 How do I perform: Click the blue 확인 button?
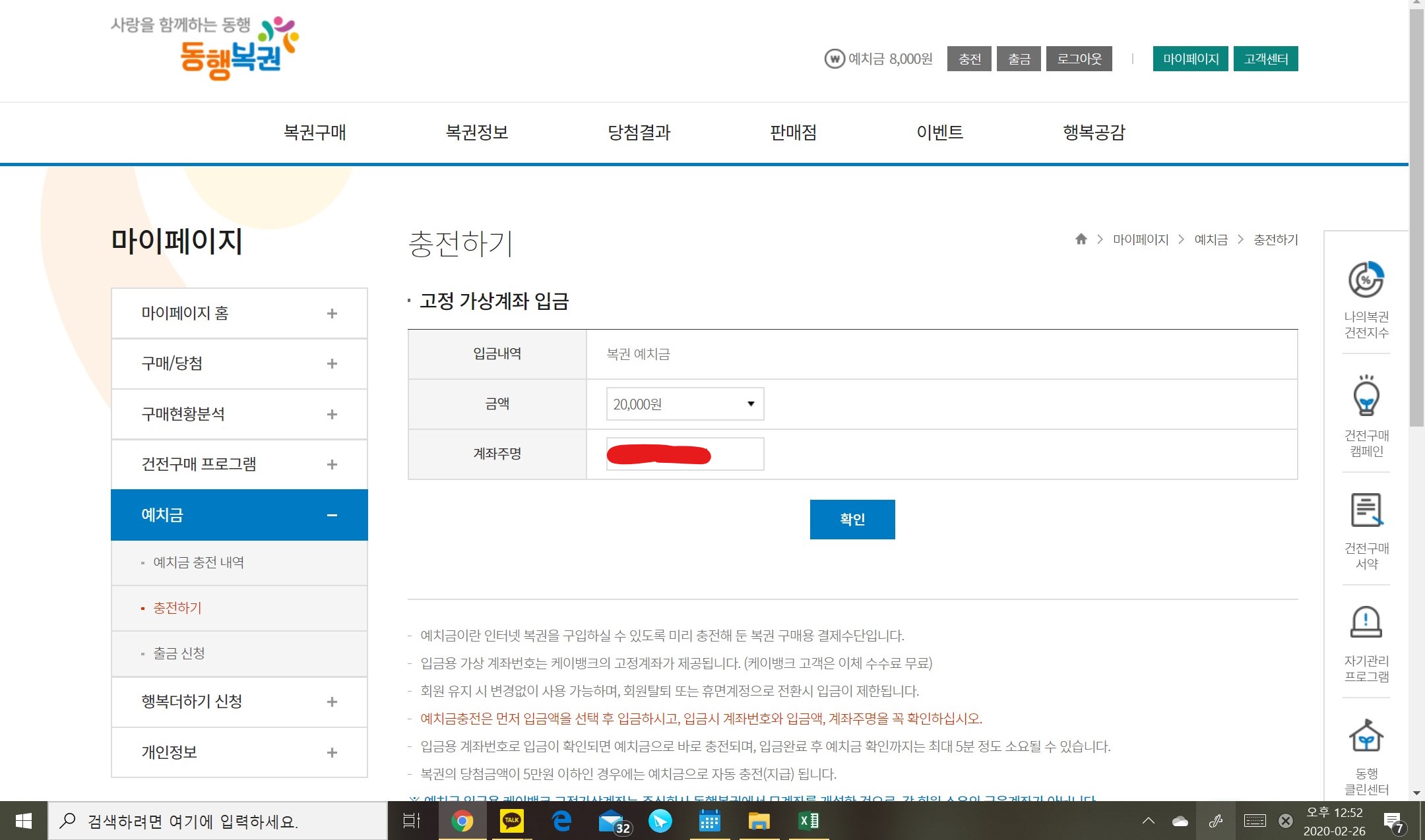click(x=852, y=520)
